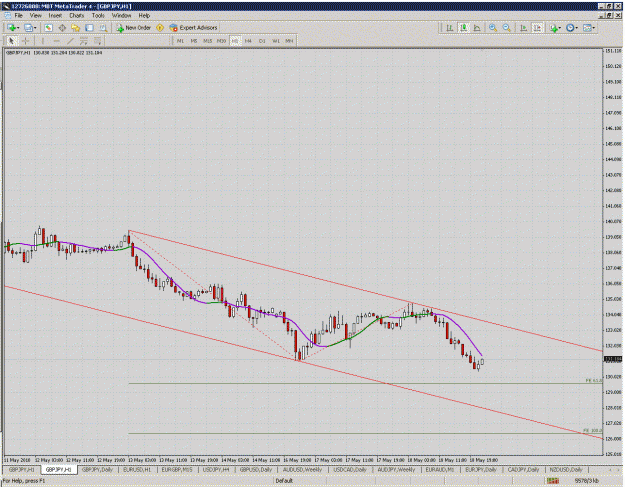Viewport: 625px width, 487px height.
Task: Open the Insert menu
Action: (x=55, y=16)
